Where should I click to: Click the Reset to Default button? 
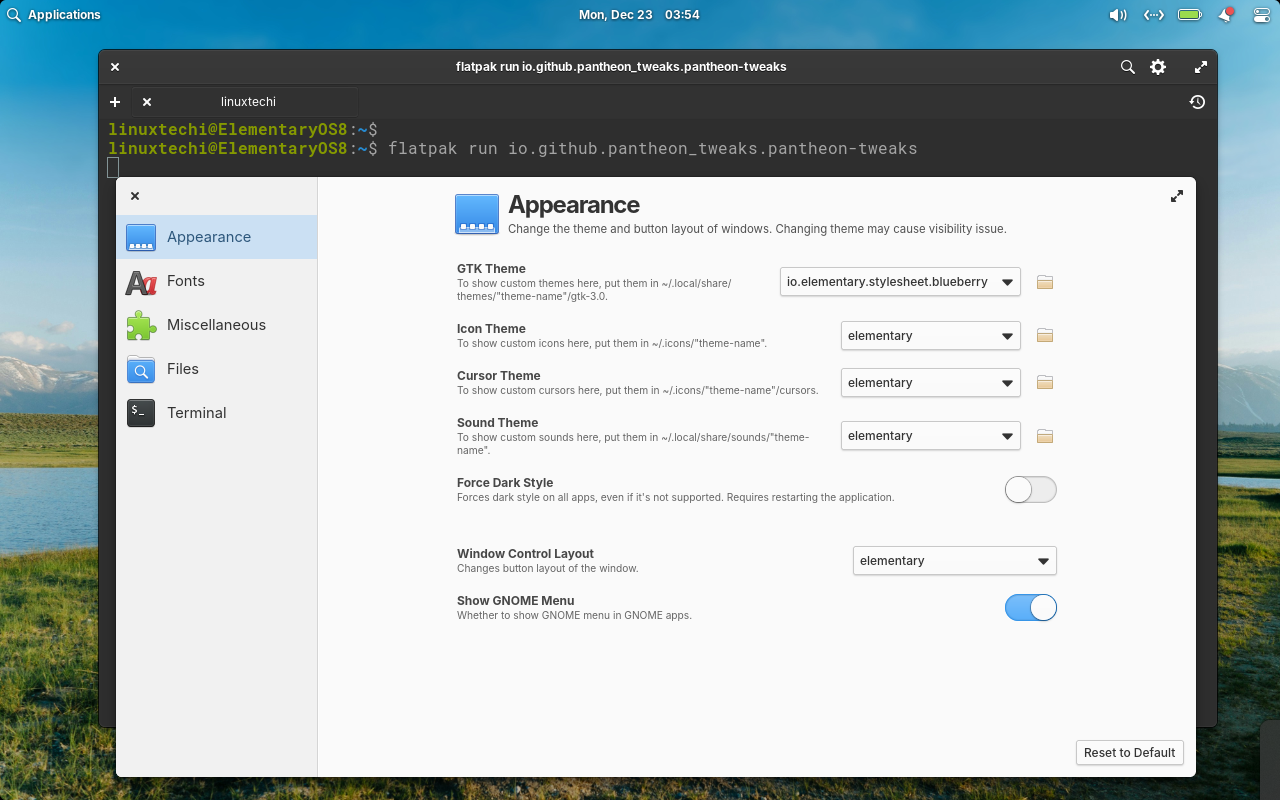(1130, 753)
